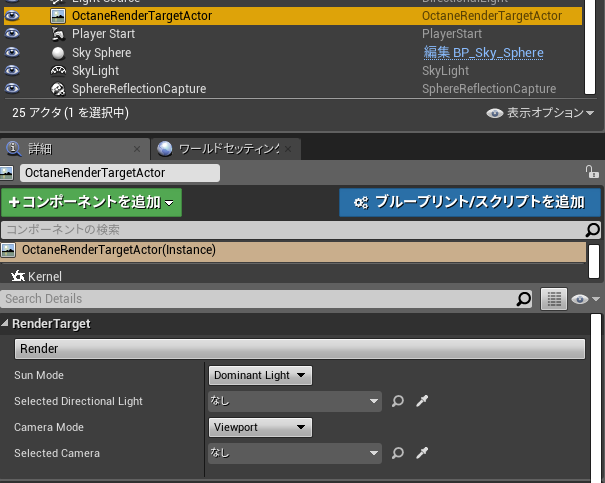Select SkyLight actor row

[293, 71]
